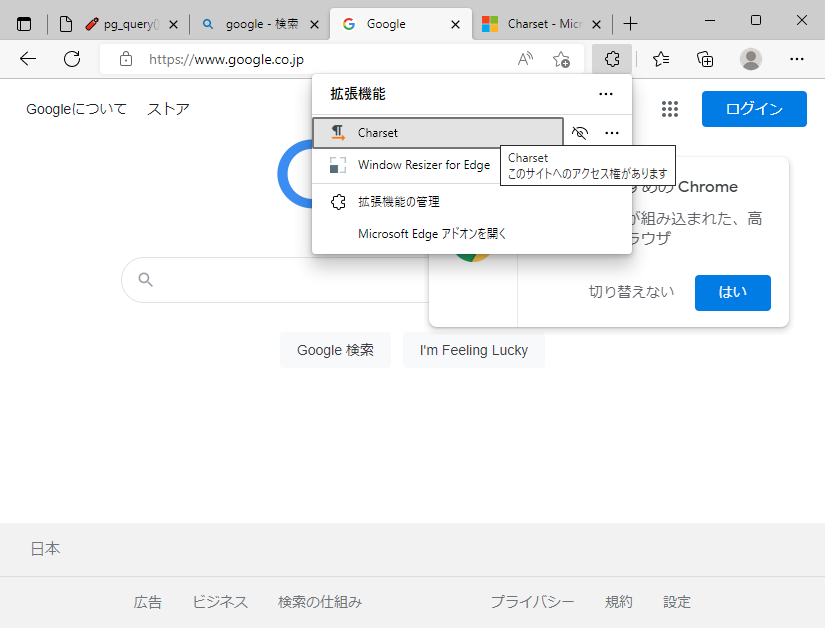The image size is (825, 628).
Task: Open the profile avatar icon
Action: (751, 59)
